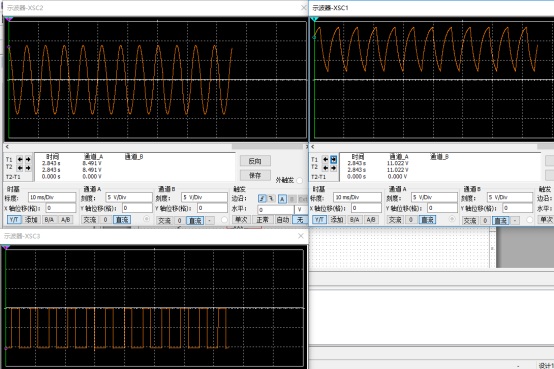Click channel B Y轴位移 field in XSC2
The image size is (554, 369).
[212, 208]
